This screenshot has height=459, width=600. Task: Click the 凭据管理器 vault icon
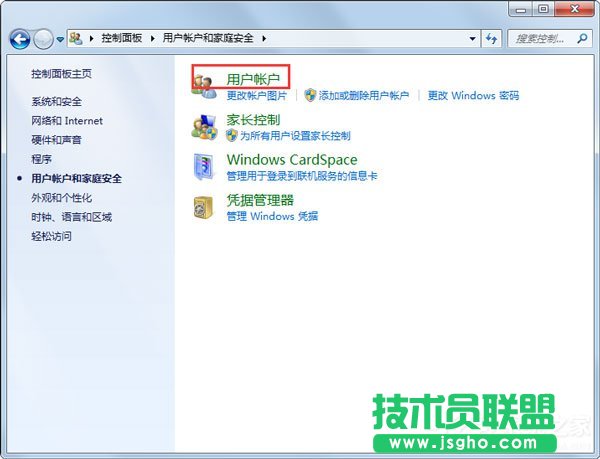pos(203,207)
